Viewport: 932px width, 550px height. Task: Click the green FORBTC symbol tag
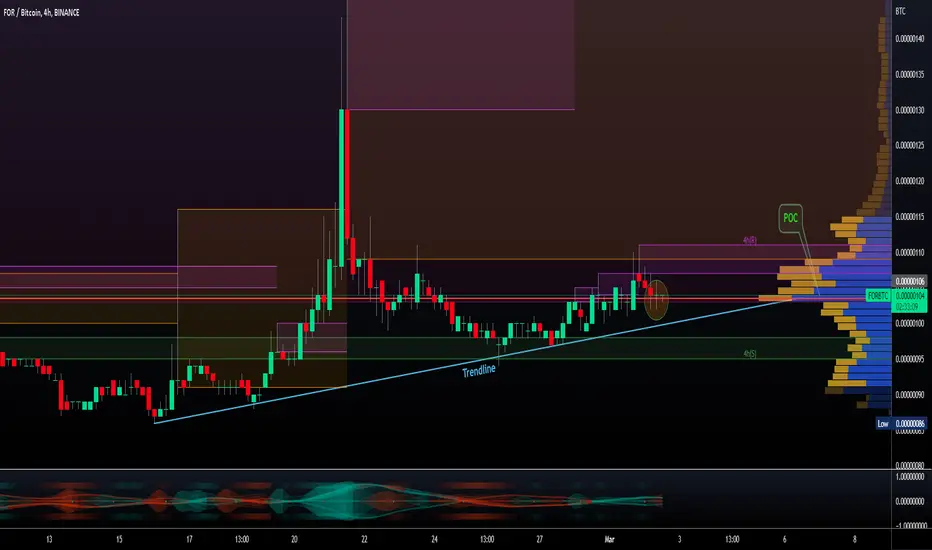click(x=878, y=296)
